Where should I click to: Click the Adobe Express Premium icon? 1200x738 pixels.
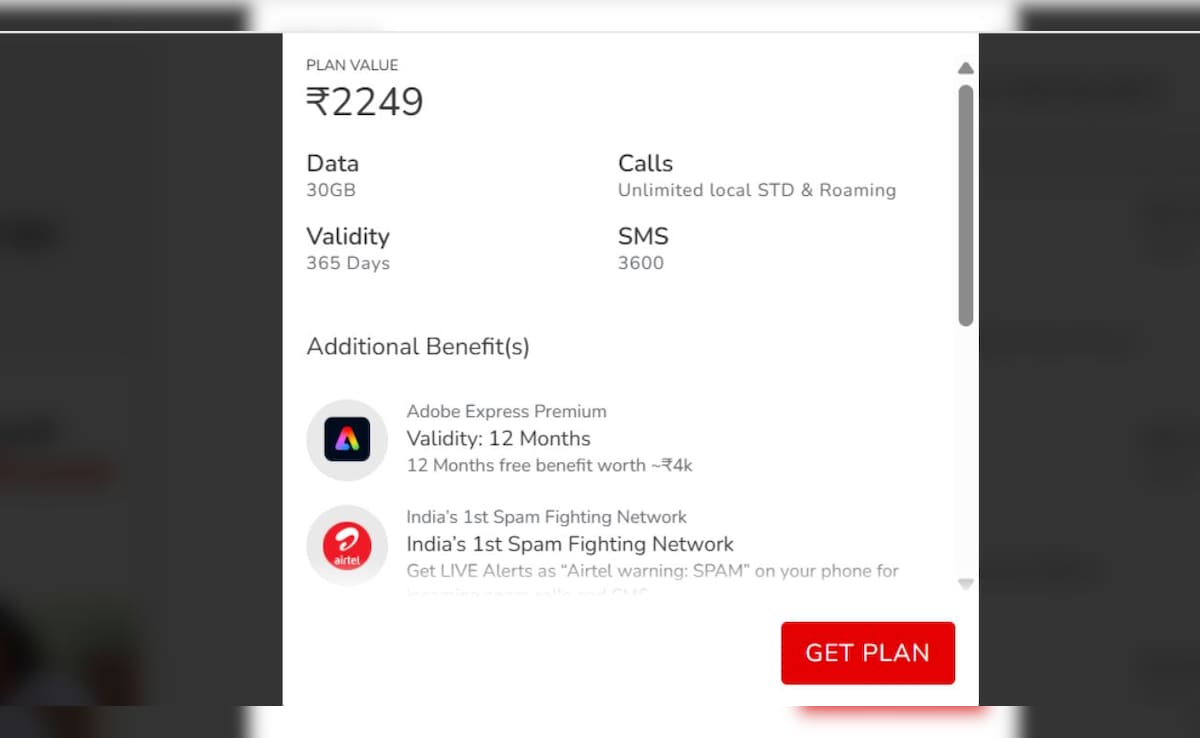pos(347,440)
